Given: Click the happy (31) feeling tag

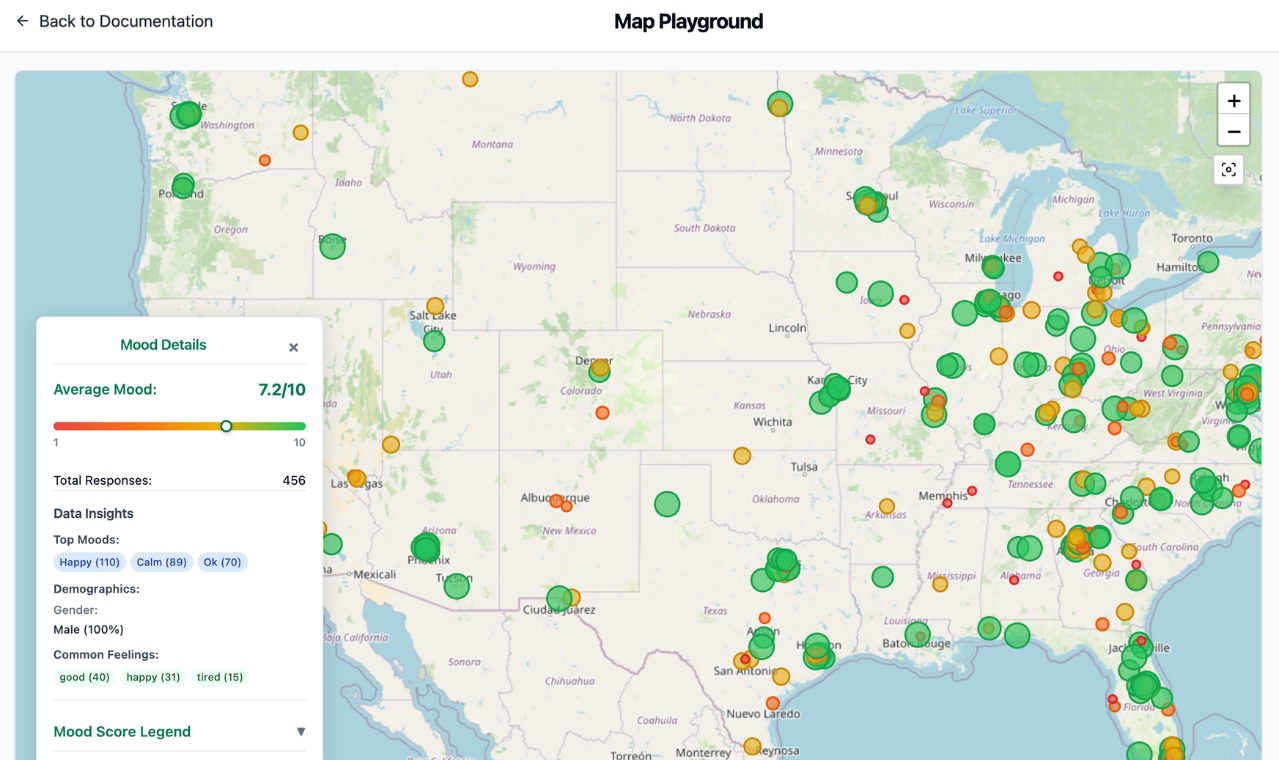Looking at the screenshot, I should click(153, 677).
